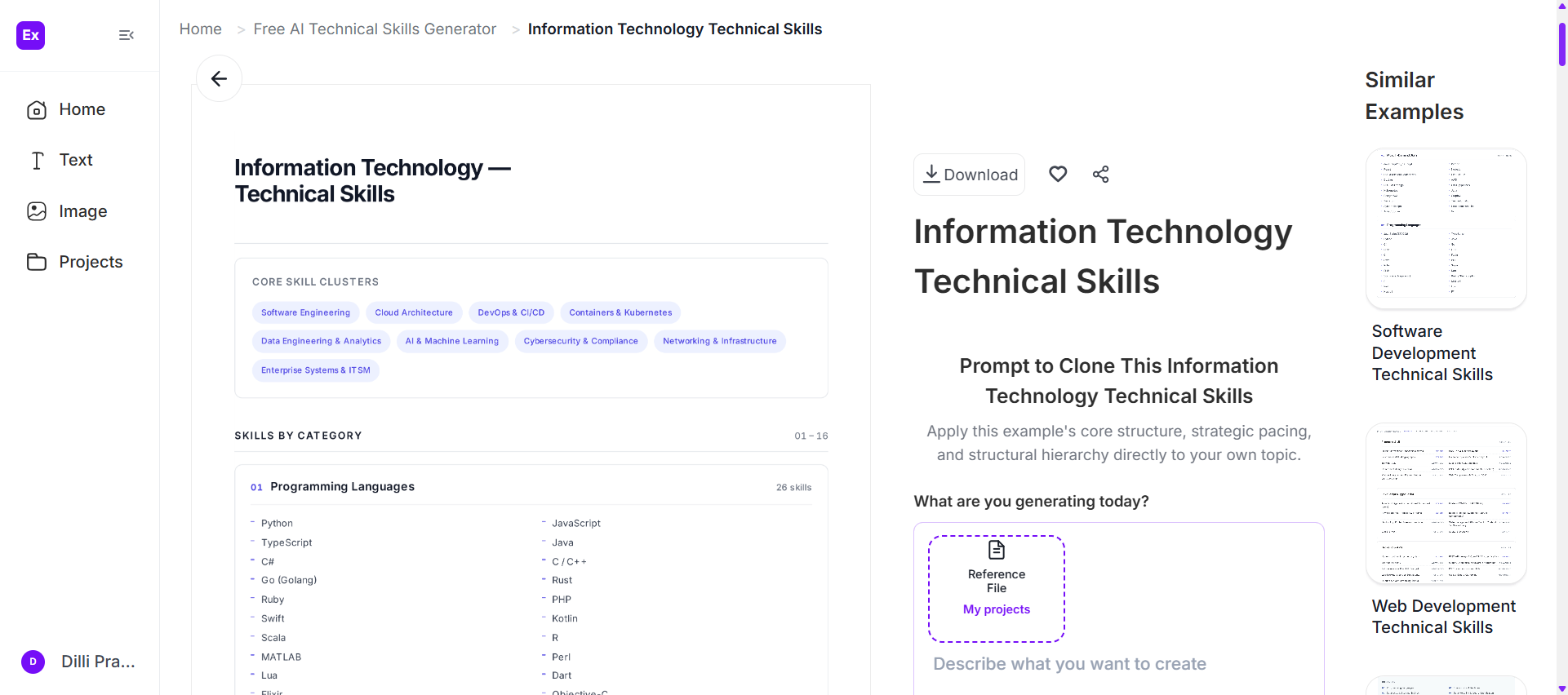Click the Reference File upload icon
The width and height of the screenshot is (1568, 695).
coord(997,550)
